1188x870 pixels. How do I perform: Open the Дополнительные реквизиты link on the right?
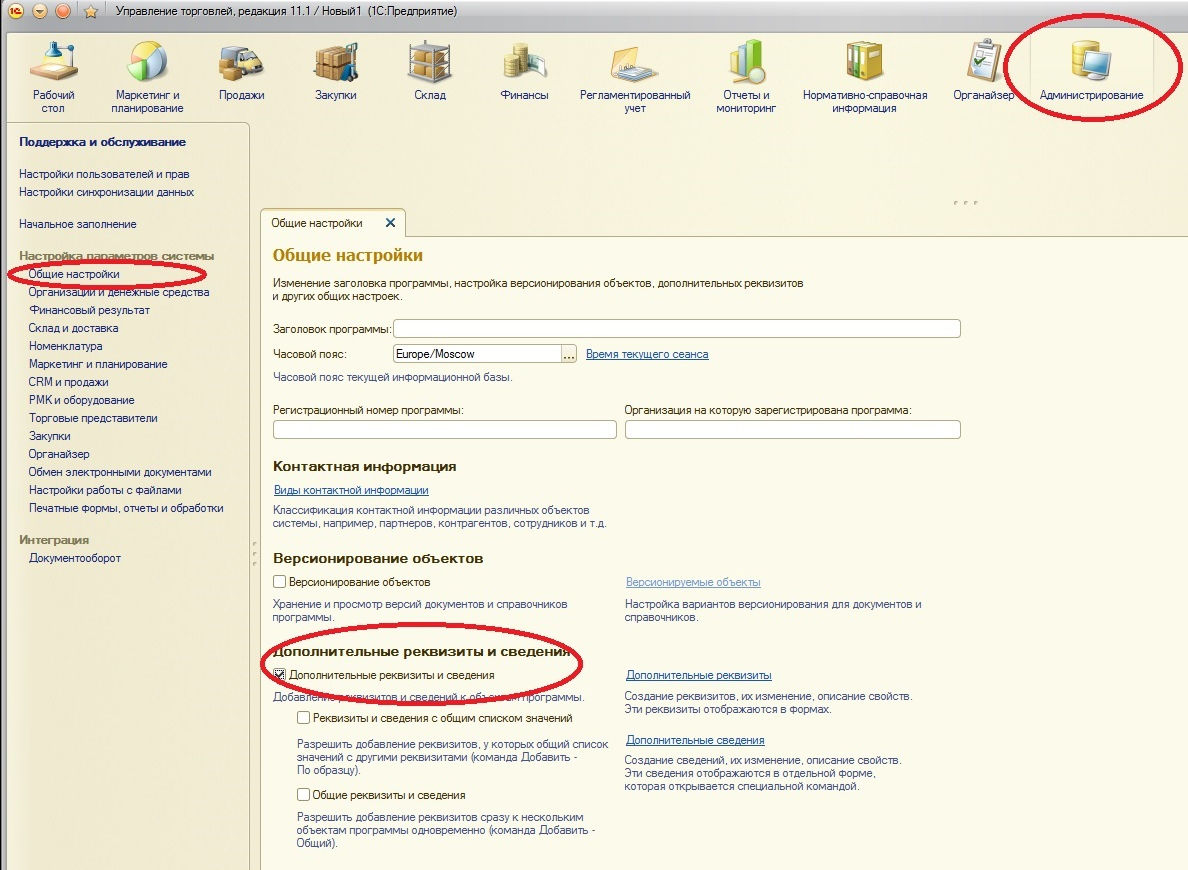tap(699, 675)
